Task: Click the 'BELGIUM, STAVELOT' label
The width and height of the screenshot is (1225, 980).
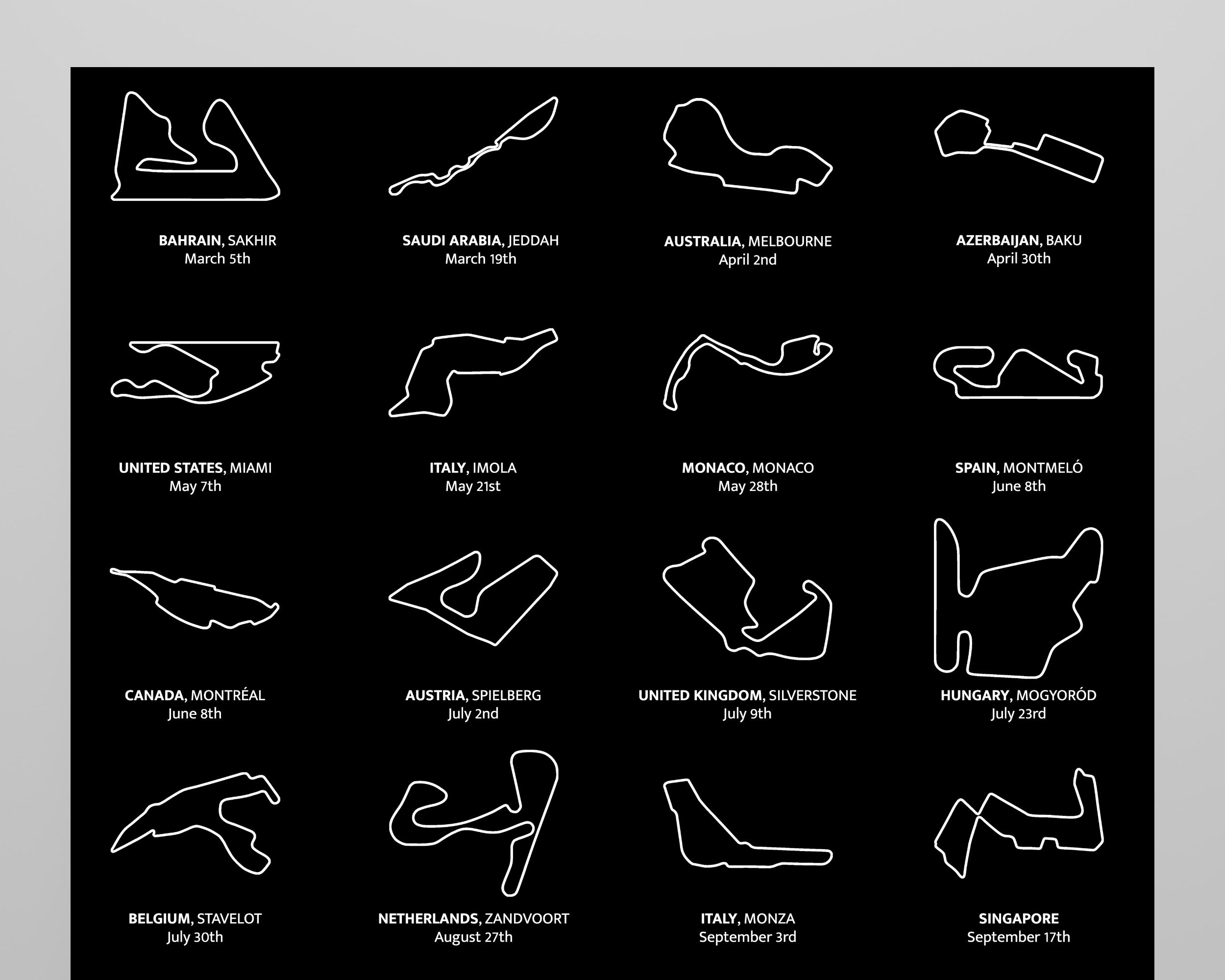Action: pyautogui.click(x=196, y=919)
